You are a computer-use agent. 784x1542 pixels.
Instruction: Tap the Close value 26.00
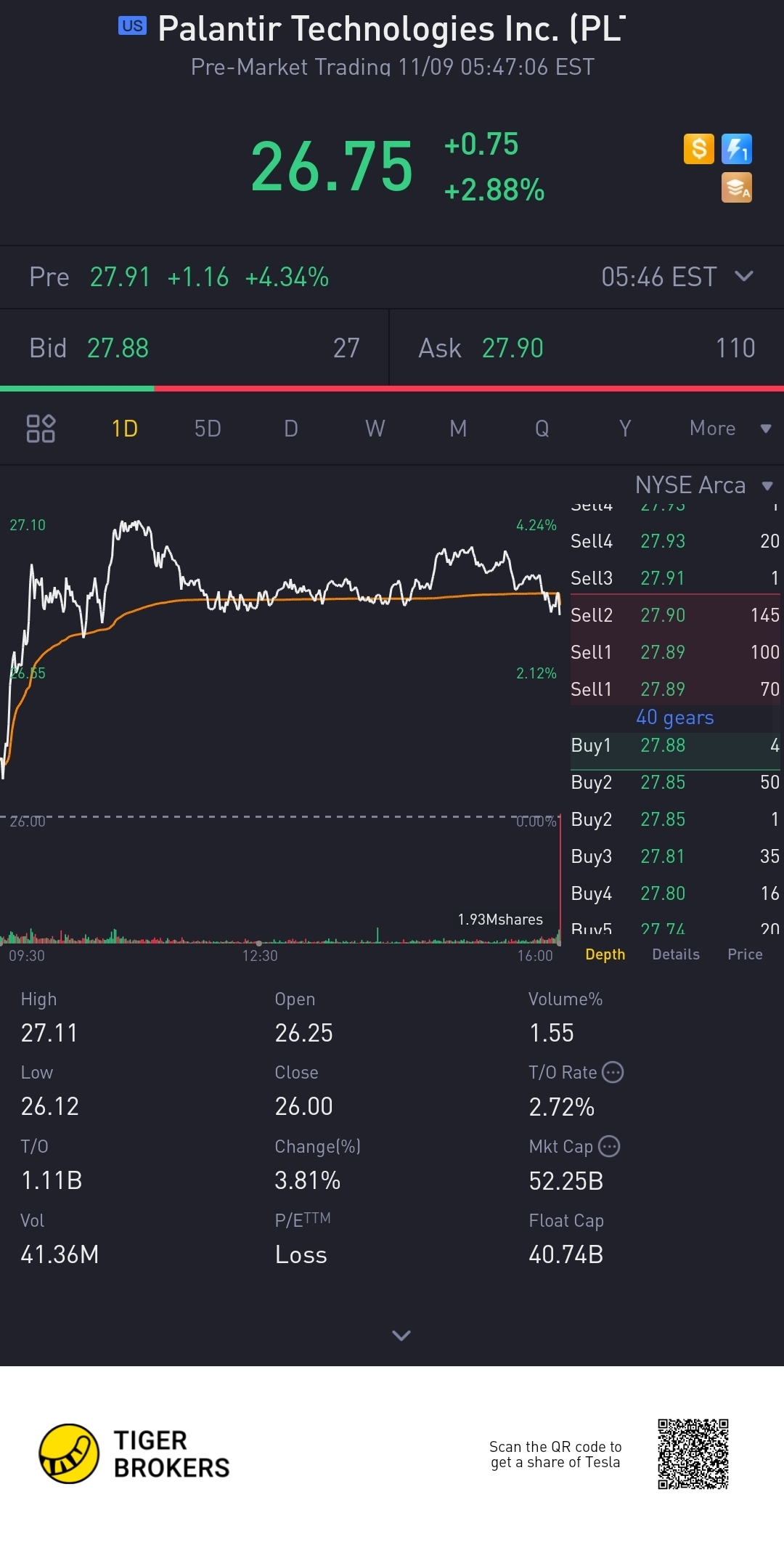(x=303, y=1106)
